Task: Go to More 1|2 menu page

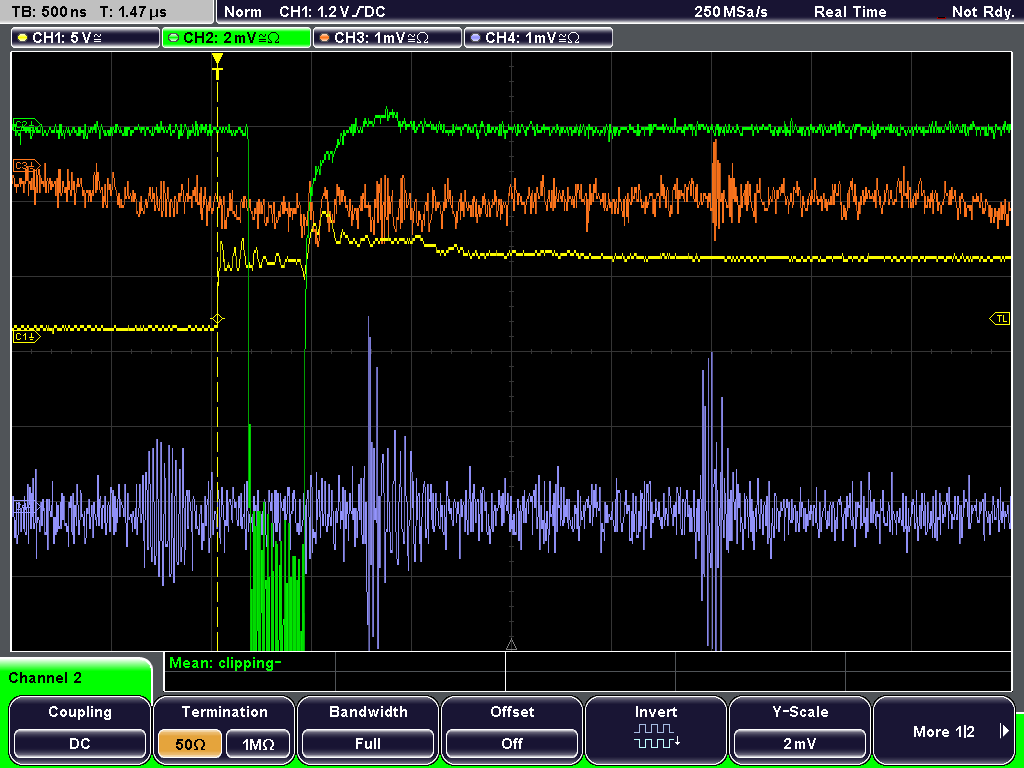Action: (x=944, y=729)
